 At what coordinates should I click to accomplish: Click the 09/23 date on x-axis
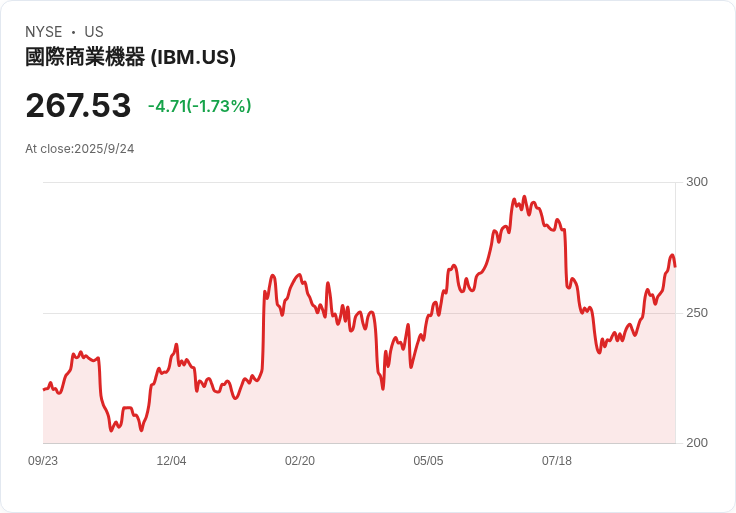point(43,461)
